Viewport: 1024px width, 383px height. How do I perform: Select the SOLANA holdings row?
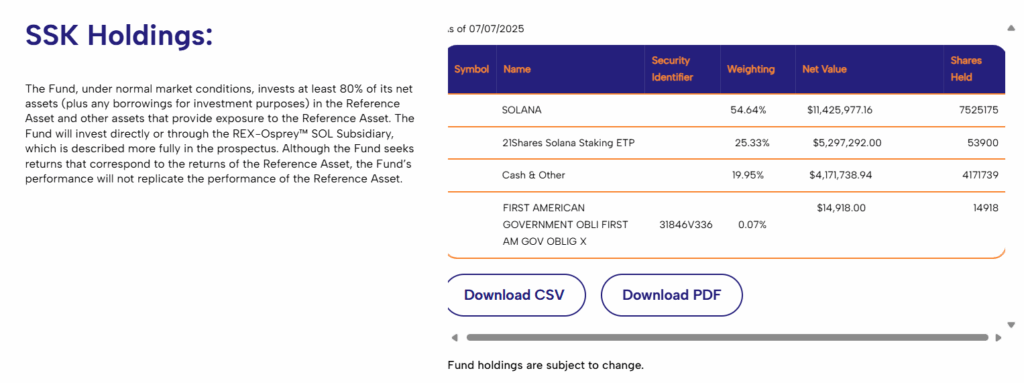click(x=726, y=110)
